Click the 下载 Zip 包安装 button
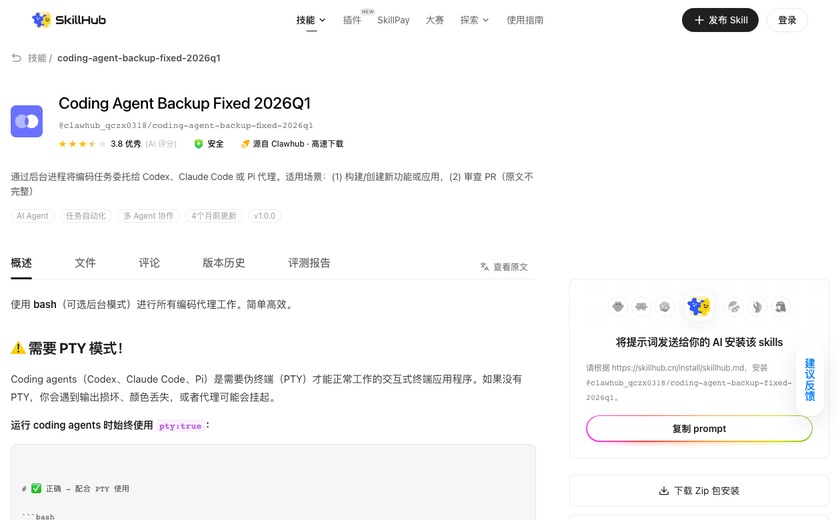This screenshot has height=520, width=840. coord(699,491)
